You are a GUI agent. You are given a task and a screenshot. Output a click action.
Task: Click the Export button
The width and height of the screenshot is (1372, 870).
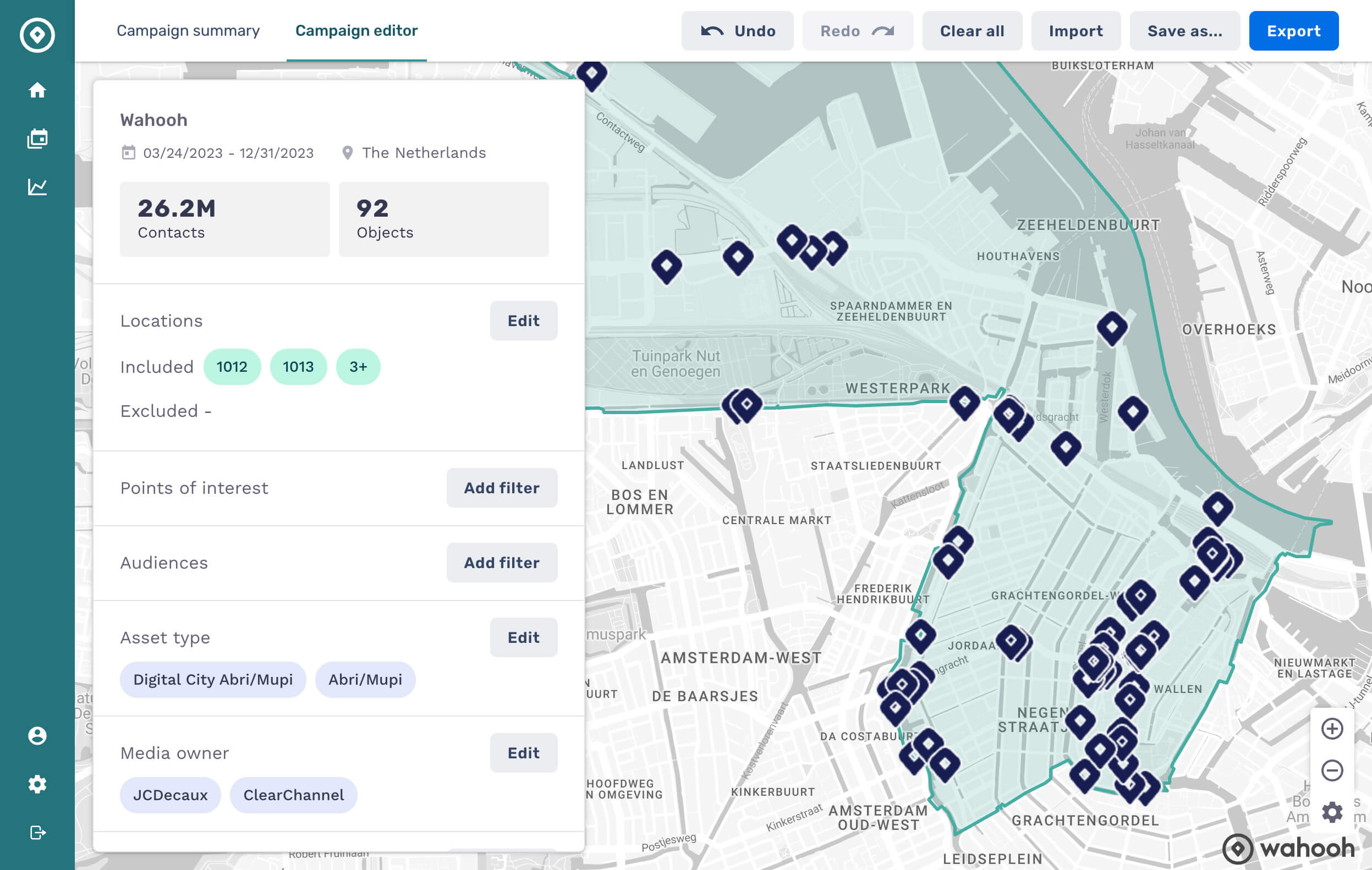click(1293, 31)
